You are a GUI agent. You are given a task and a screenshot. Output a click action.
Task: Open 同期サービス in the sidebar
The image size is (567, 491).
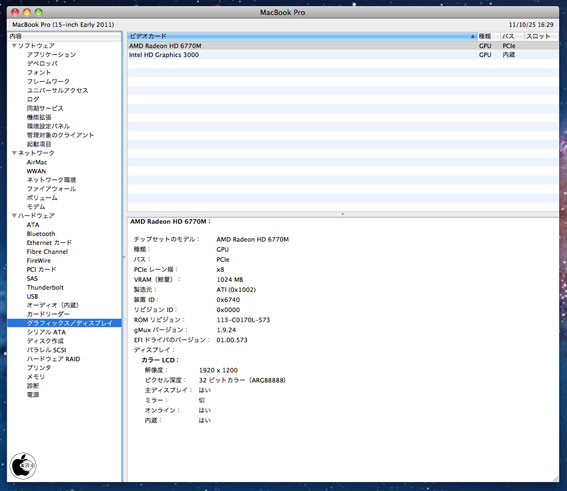coord(45,108)
